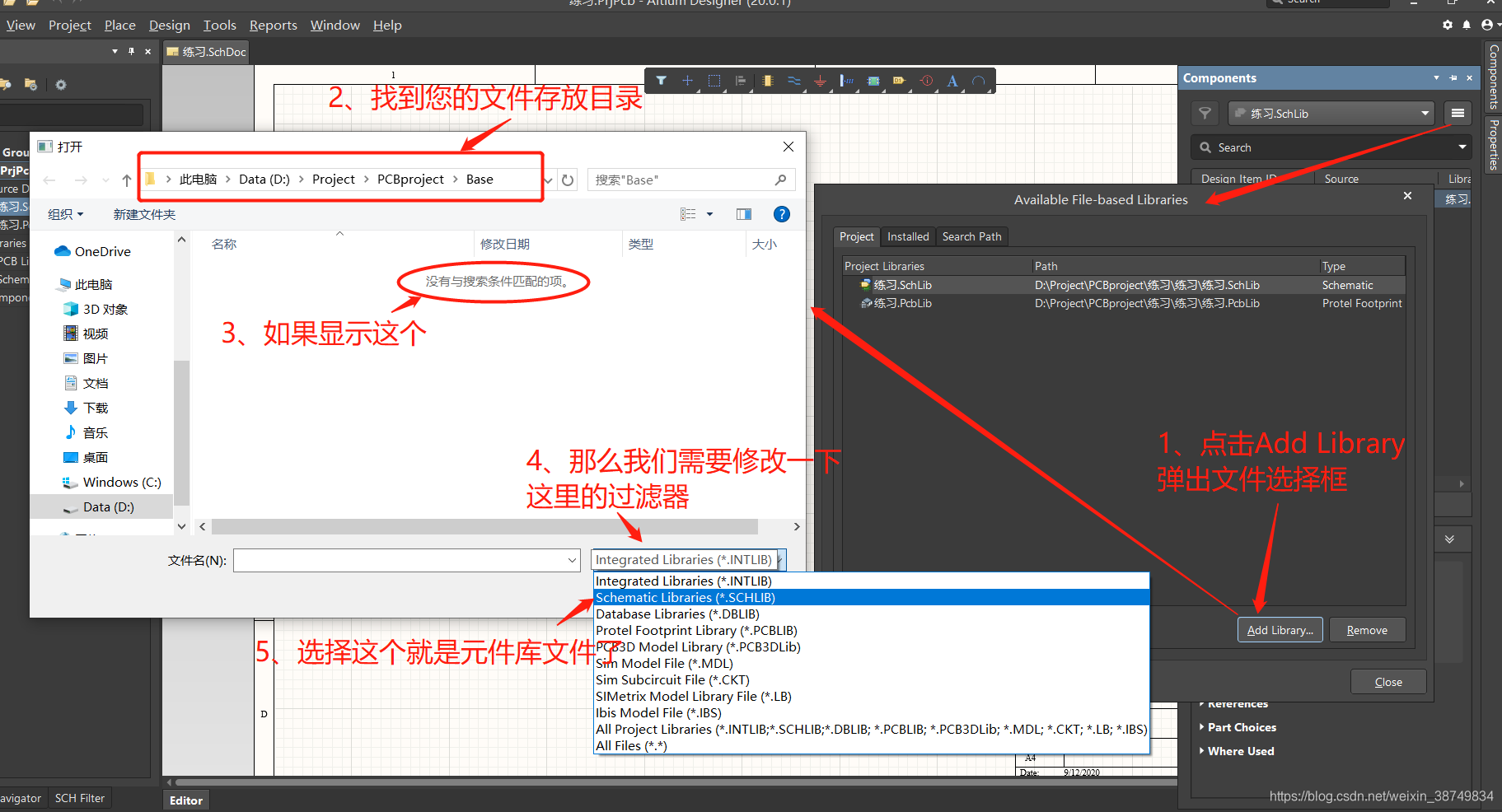Open the notifications bell icon
Viewport: 1502px width, 812px height.
pyautogui.click(x=1467, y=25)
